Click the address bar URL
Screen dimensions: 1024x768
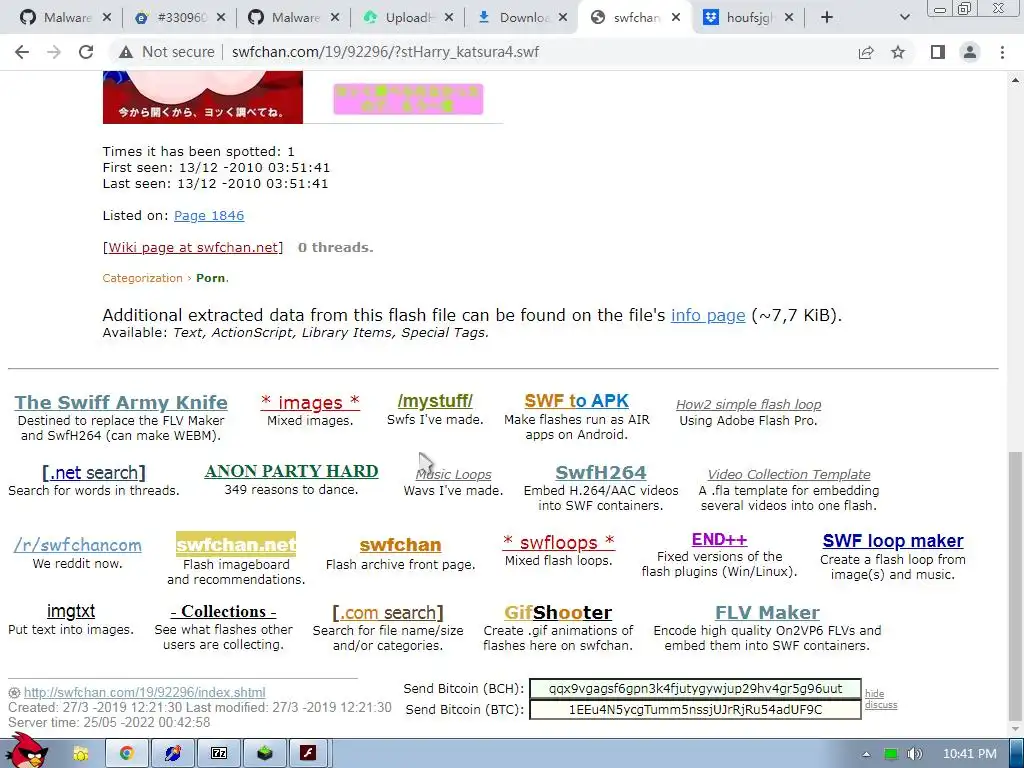pos(385,52)
